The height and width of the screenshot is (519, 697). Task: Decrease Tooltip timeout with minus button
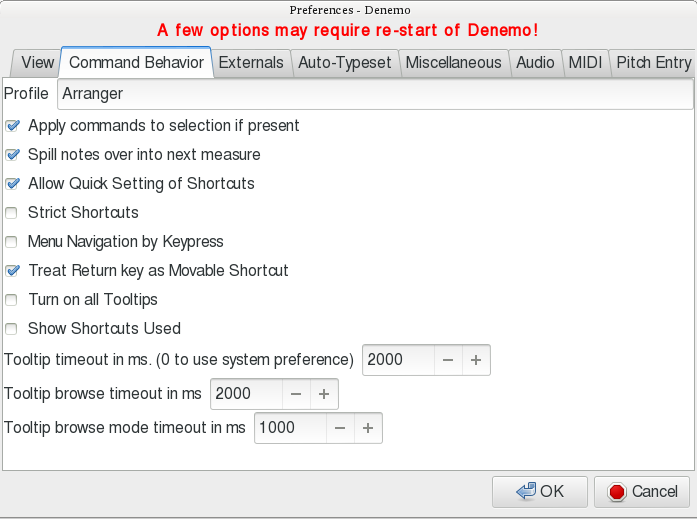click(x=448, y=360)
